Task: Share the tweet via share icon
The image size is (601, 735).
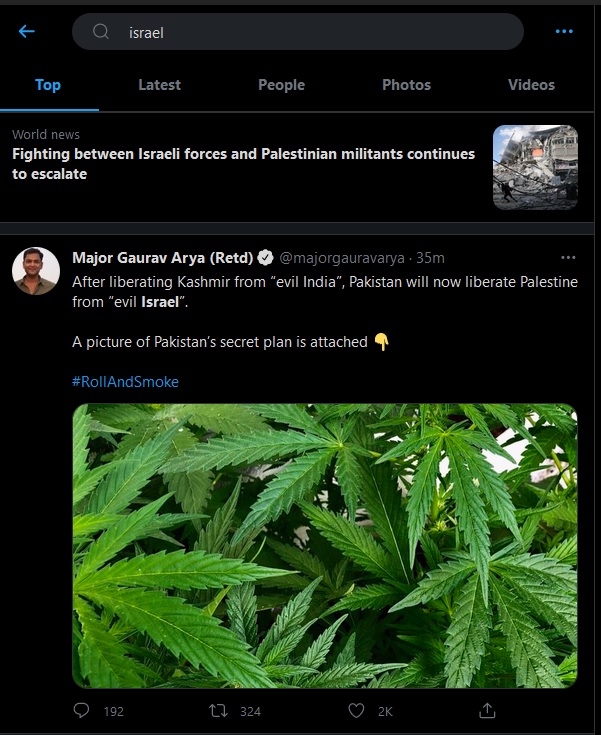Action: pos(487,711)
